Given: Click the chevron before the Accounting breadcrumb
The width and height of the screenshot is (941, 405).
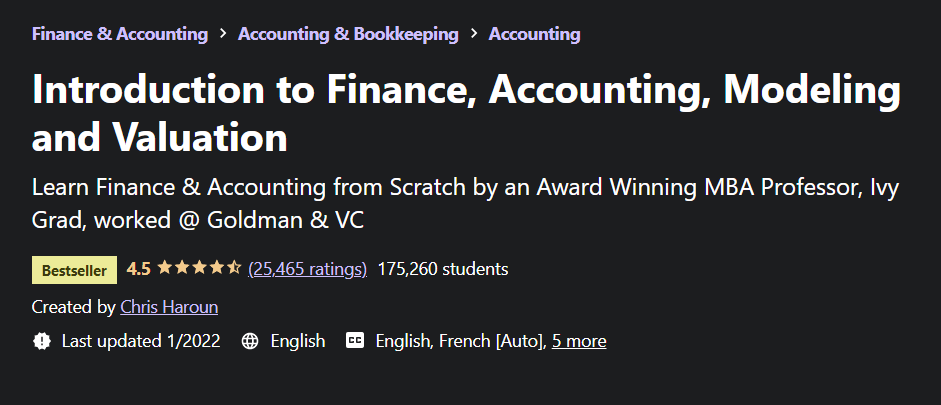Looking at the screenshot, I should (x=473, y=34).
